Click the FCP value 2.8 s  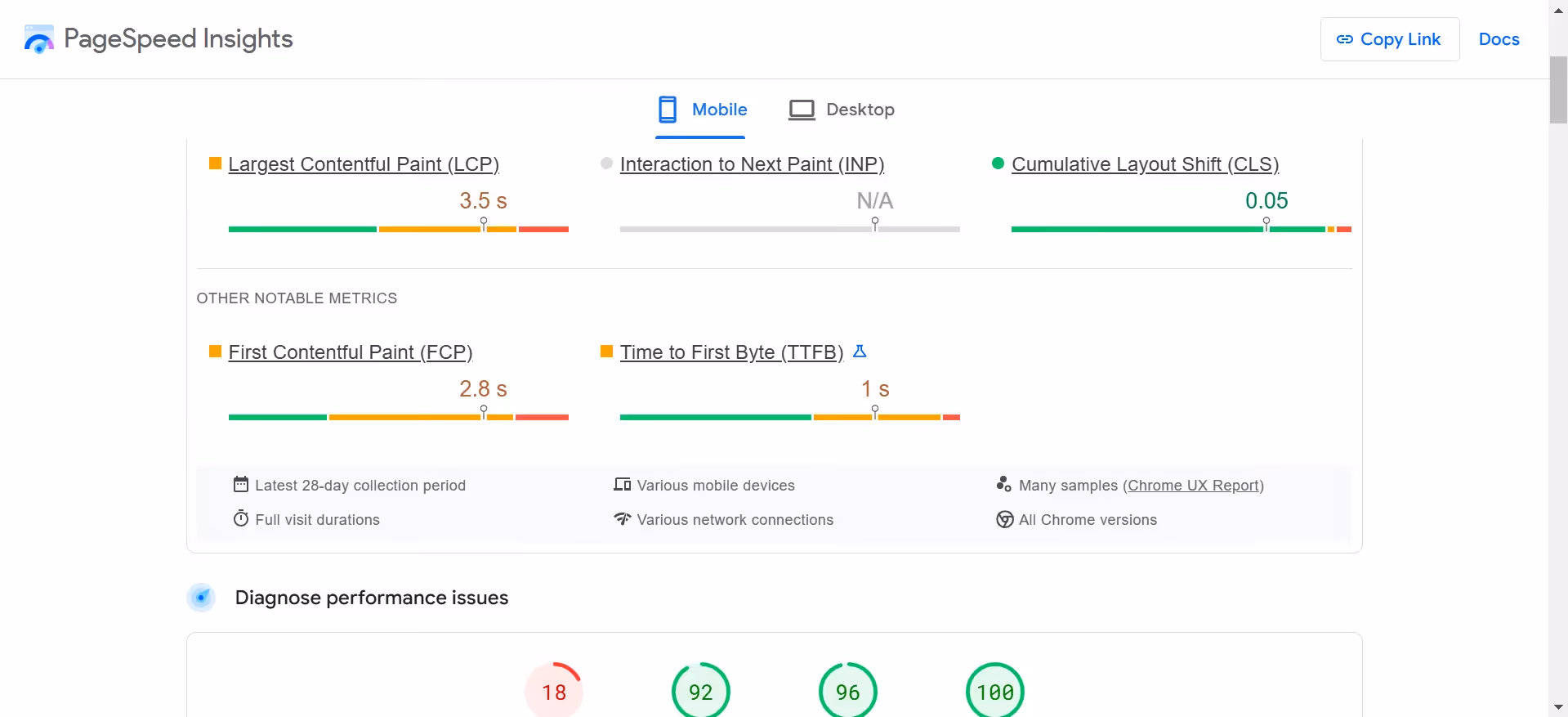(483, 388)
